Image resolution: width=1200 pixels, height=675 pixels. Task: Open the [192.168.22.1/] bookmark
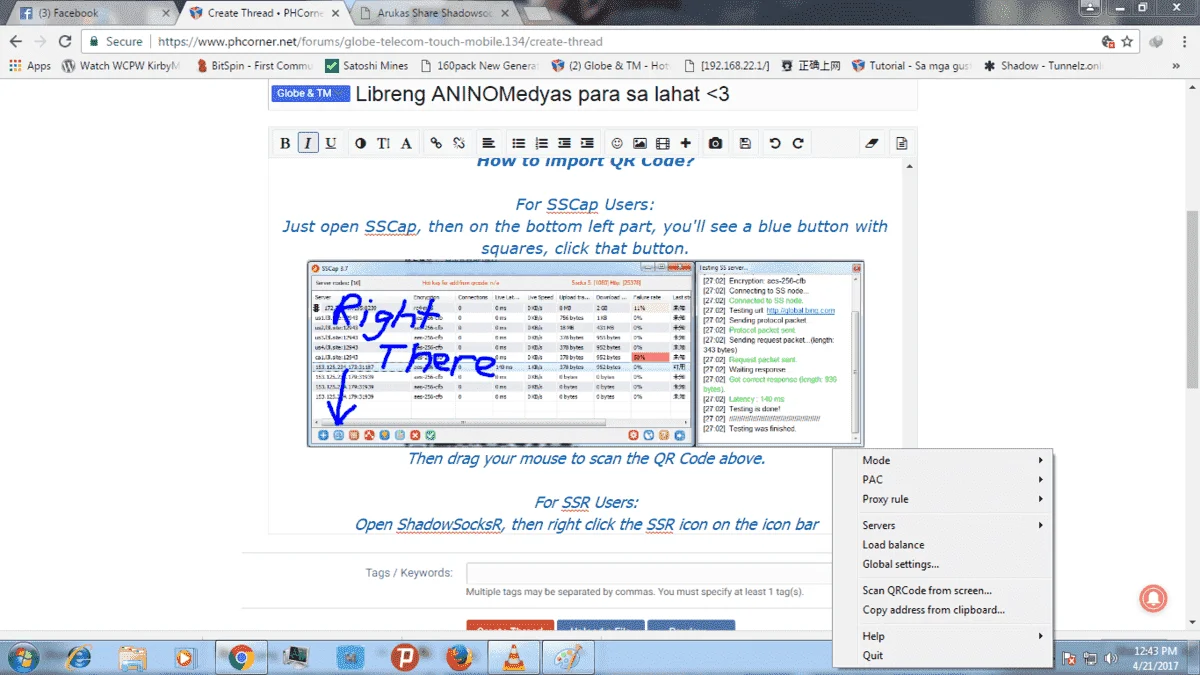click(726, 66)
